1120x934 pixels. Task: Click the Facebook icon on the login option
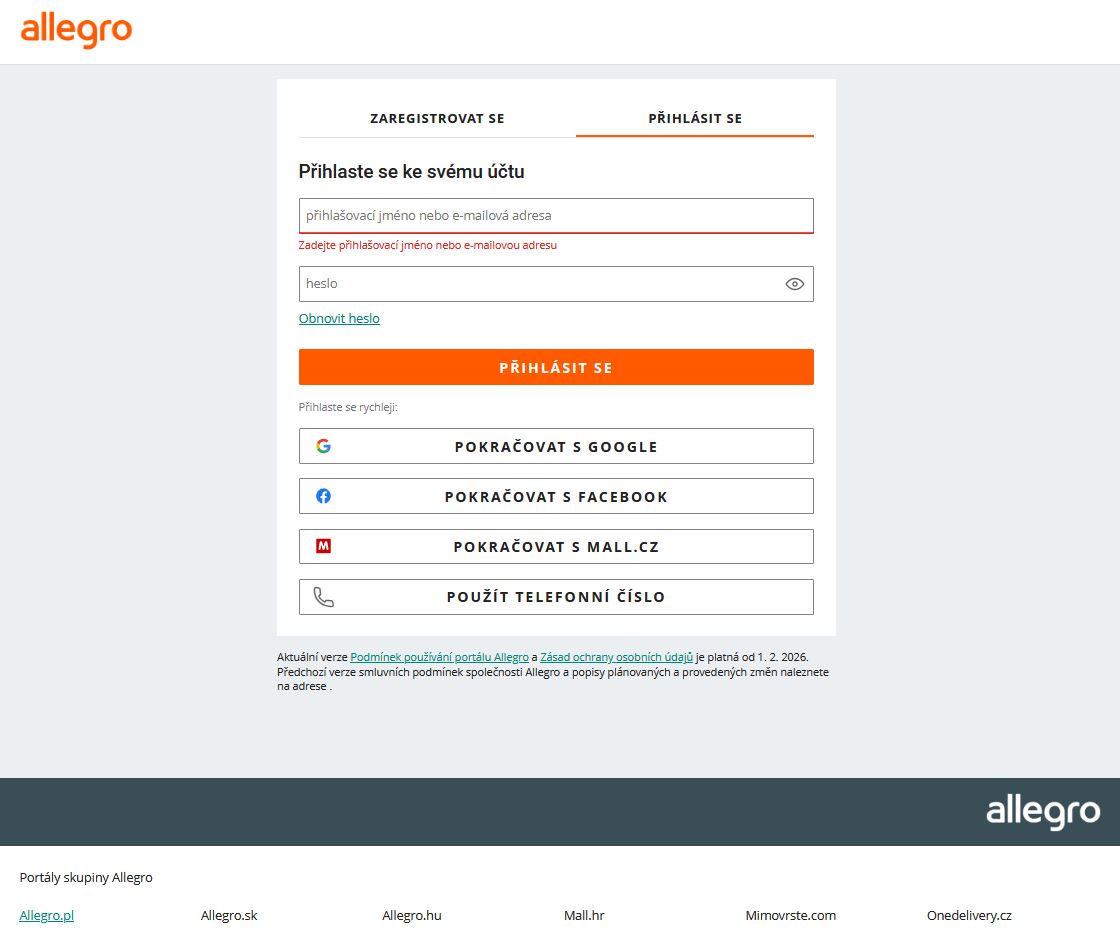(324, 496)
